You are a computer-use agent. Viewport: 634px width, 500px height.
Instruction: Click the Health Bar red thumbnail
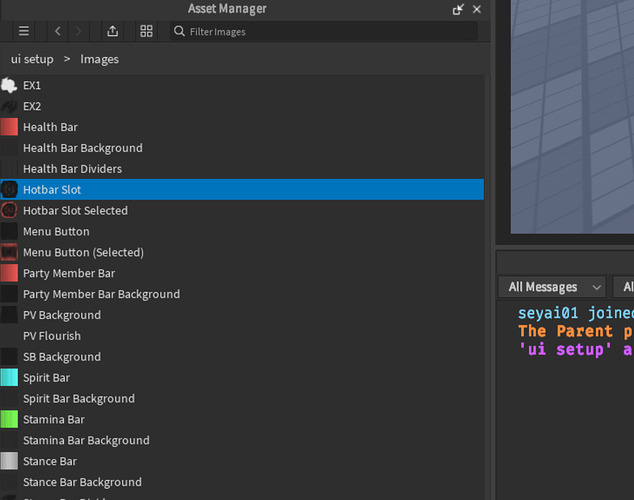coord(9,127)
